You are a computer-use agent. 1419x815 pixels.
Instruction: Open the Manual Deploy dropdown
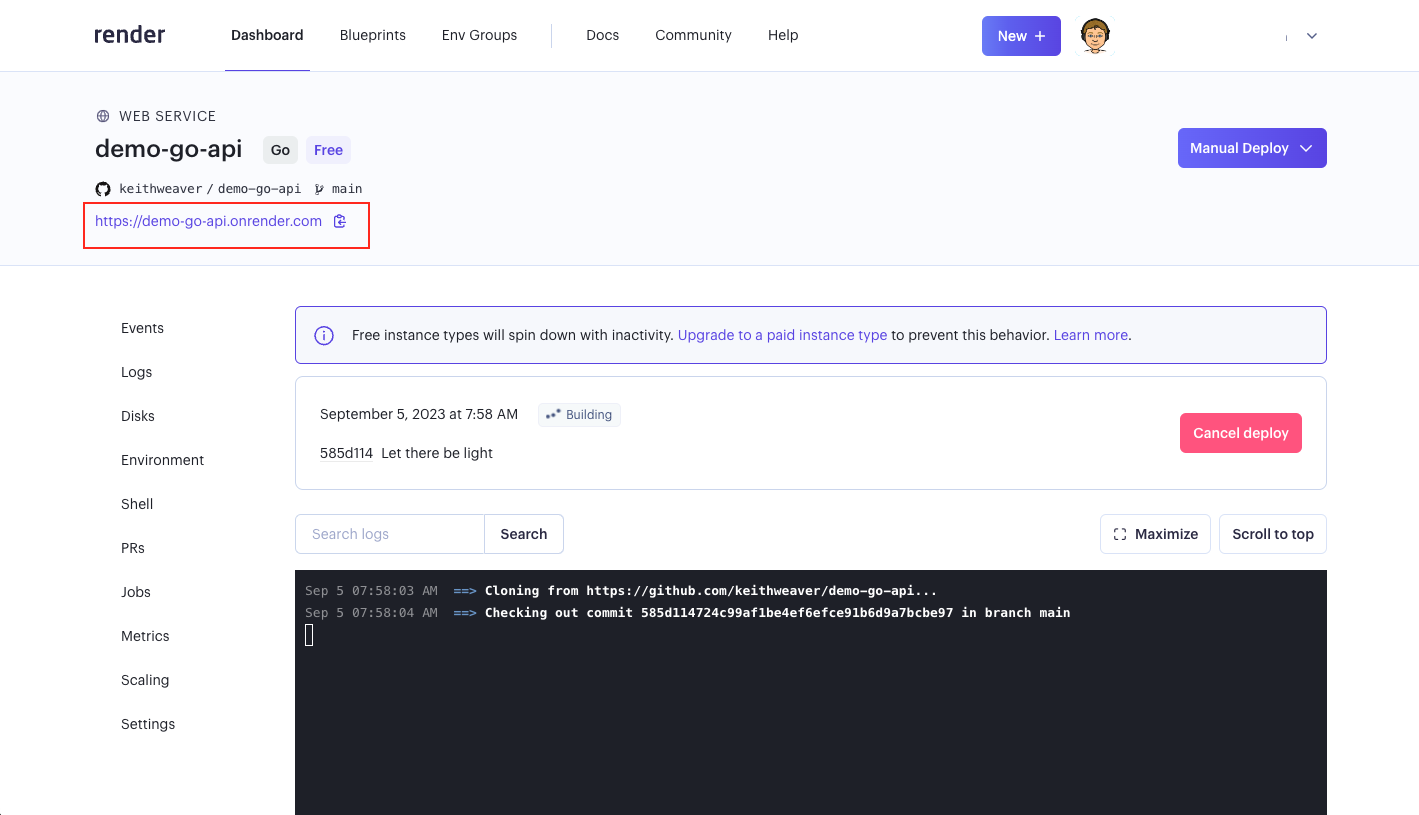point(1251,148)
